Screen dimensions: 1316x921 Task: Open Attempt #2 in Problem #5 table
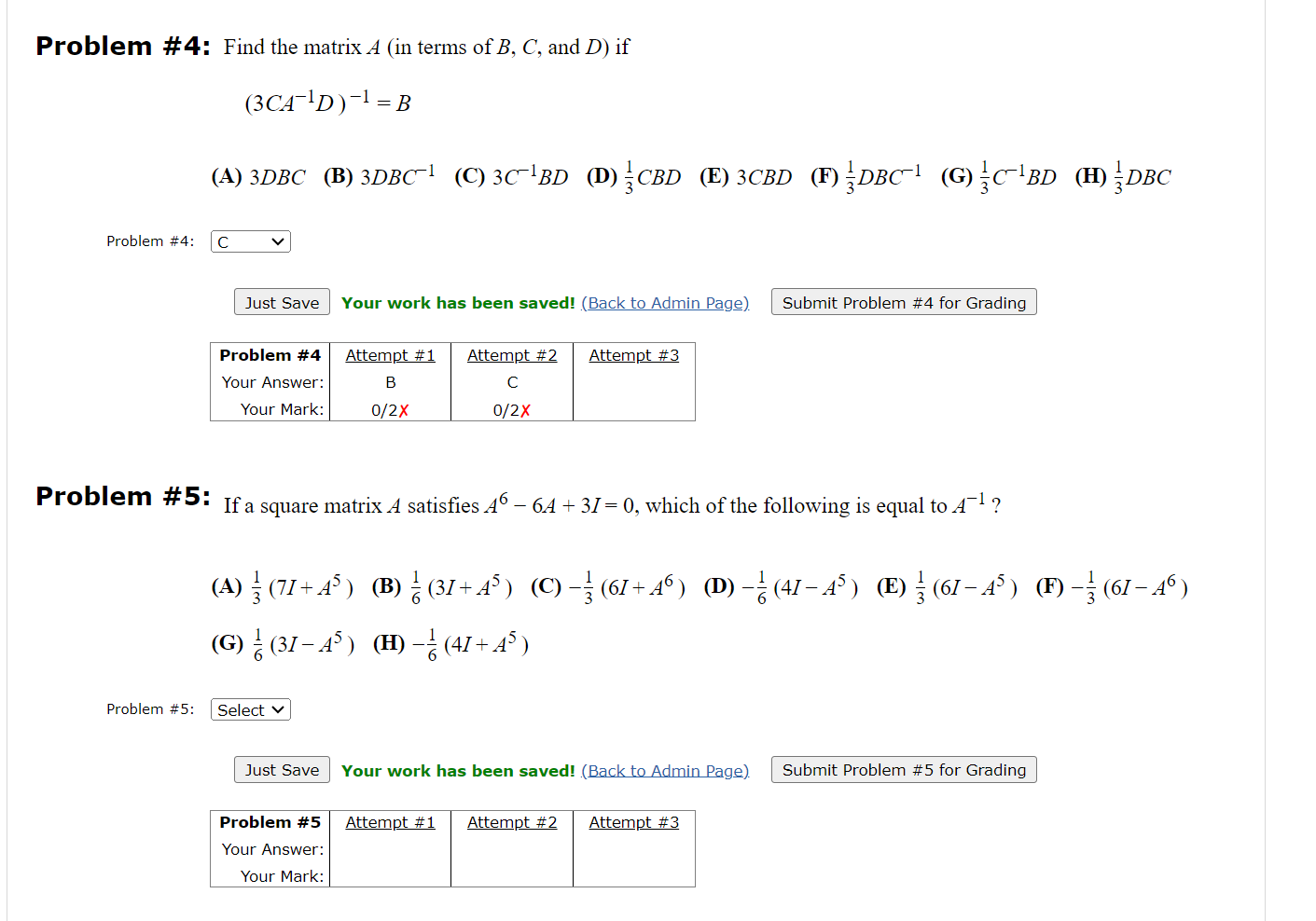pos(512,821)
